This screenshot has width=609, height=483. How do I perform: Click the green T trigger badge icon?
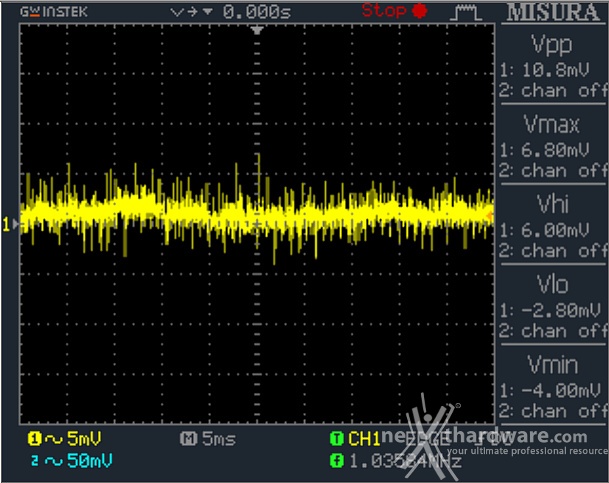click(337, 439)
